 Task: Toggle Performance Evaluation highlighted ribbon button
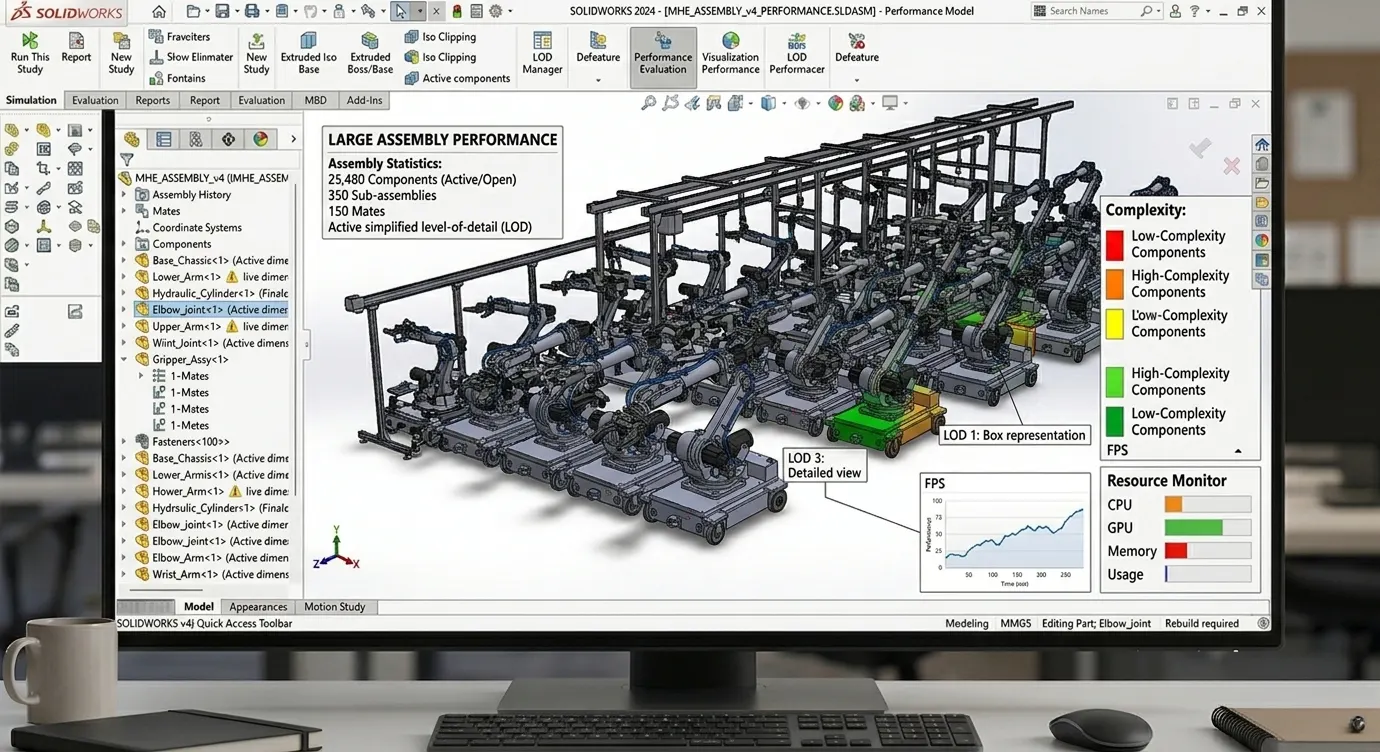pos(663,57)
